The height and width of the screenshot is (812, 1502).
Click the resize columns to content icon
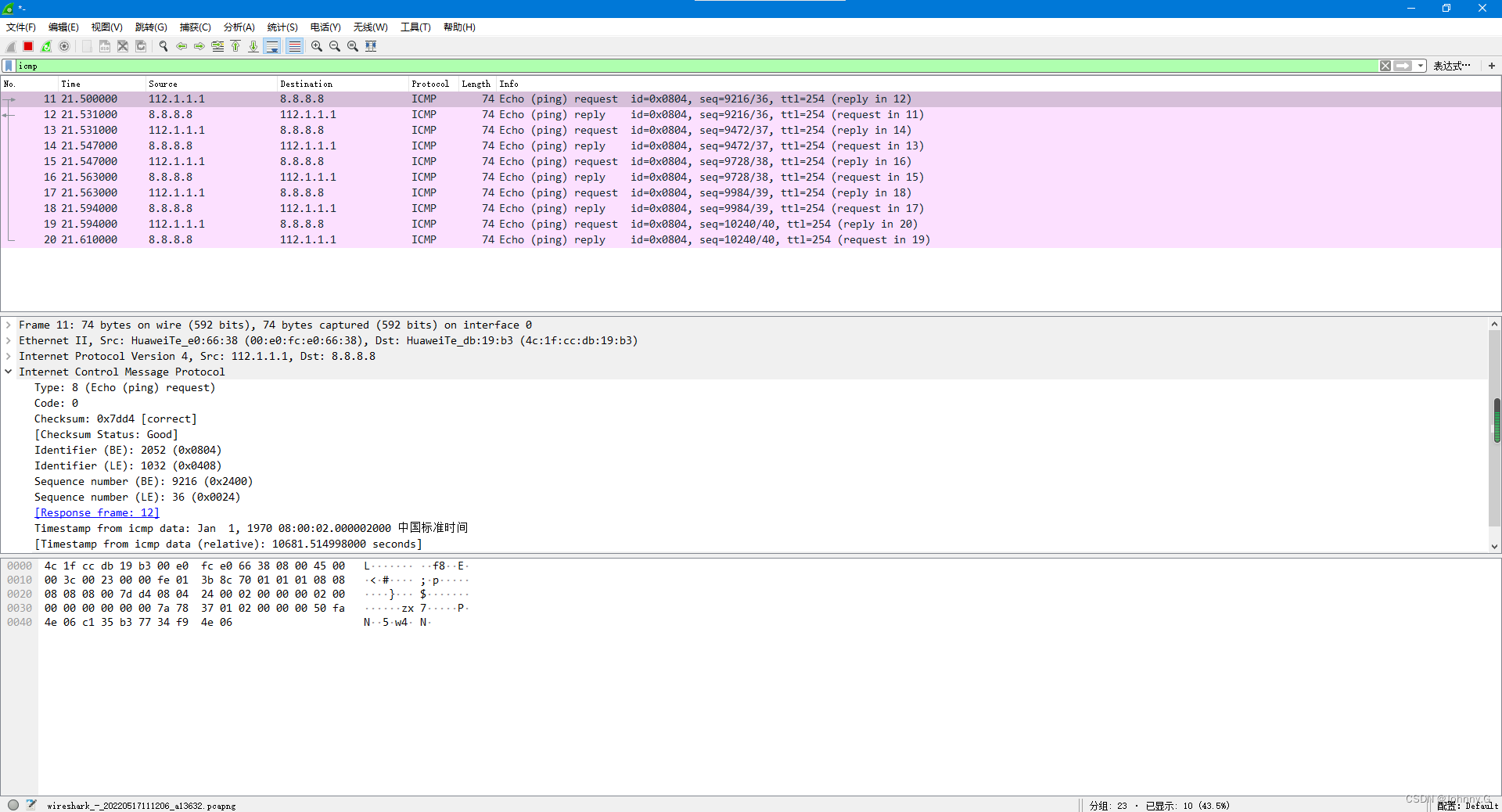tap(371, 46)
